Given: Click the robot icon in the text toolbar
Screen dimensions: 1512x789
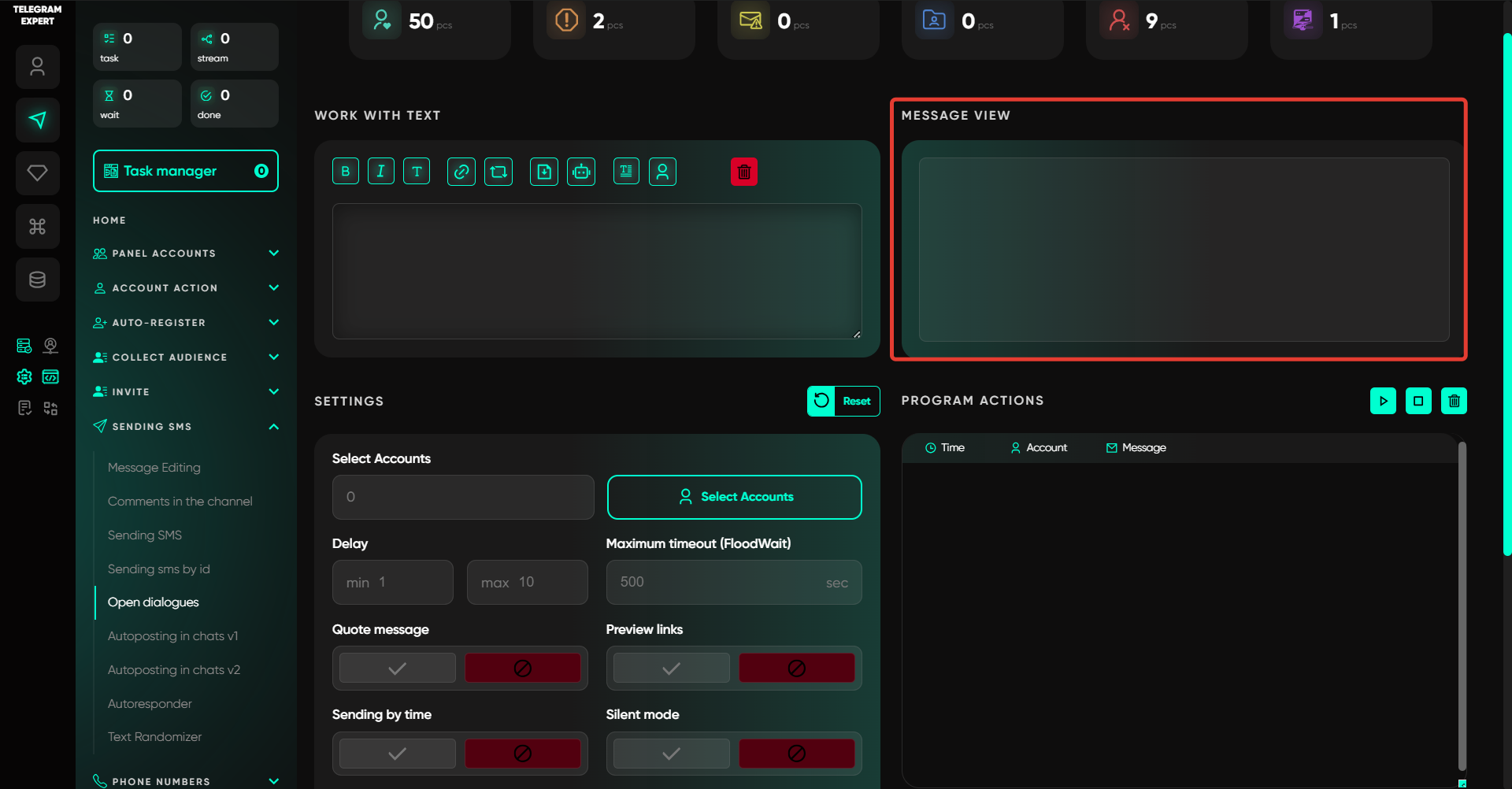Looking at the screenshot, I should pos(582,172).
